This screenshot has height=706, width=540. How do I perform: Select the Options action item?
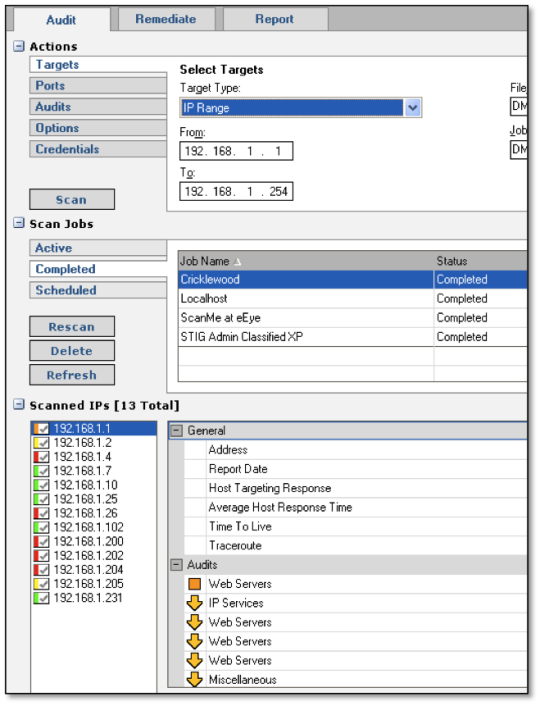(x=98, y=128)
